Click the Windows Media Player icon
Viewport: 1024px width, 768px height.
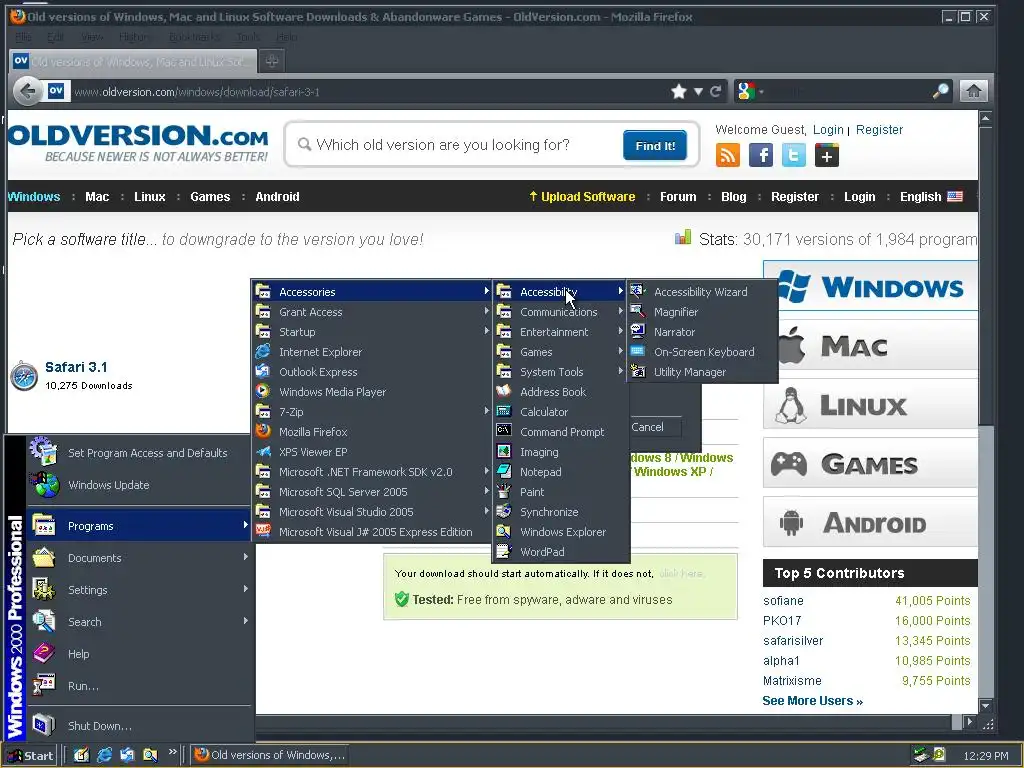click(x=263, y=391)
